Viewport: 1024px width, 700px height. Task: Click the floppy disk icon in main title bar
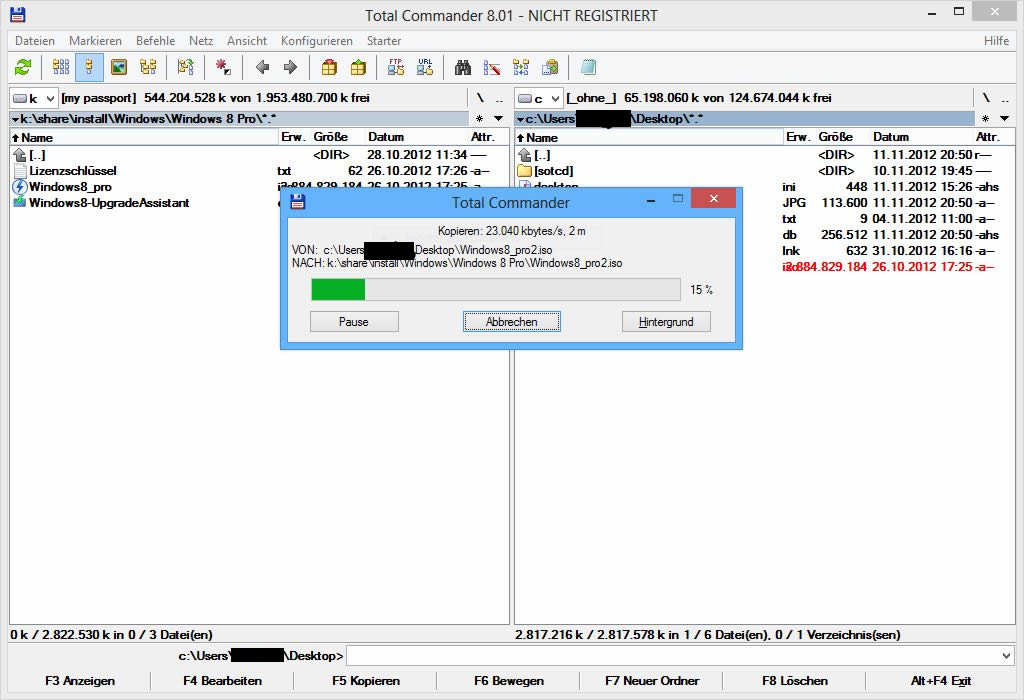pyautogui.click(x=18, y=14)
